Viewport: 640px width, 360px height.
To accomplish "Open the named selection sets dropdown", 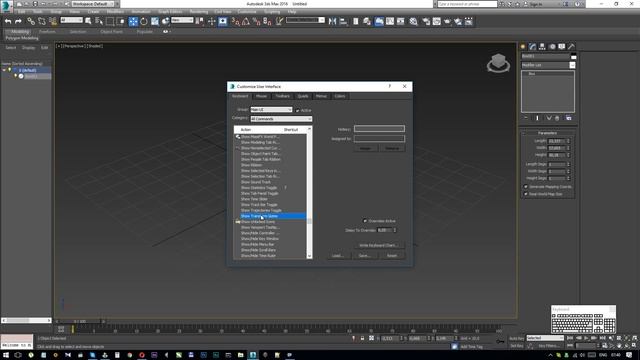I will (x=305, y=20).
